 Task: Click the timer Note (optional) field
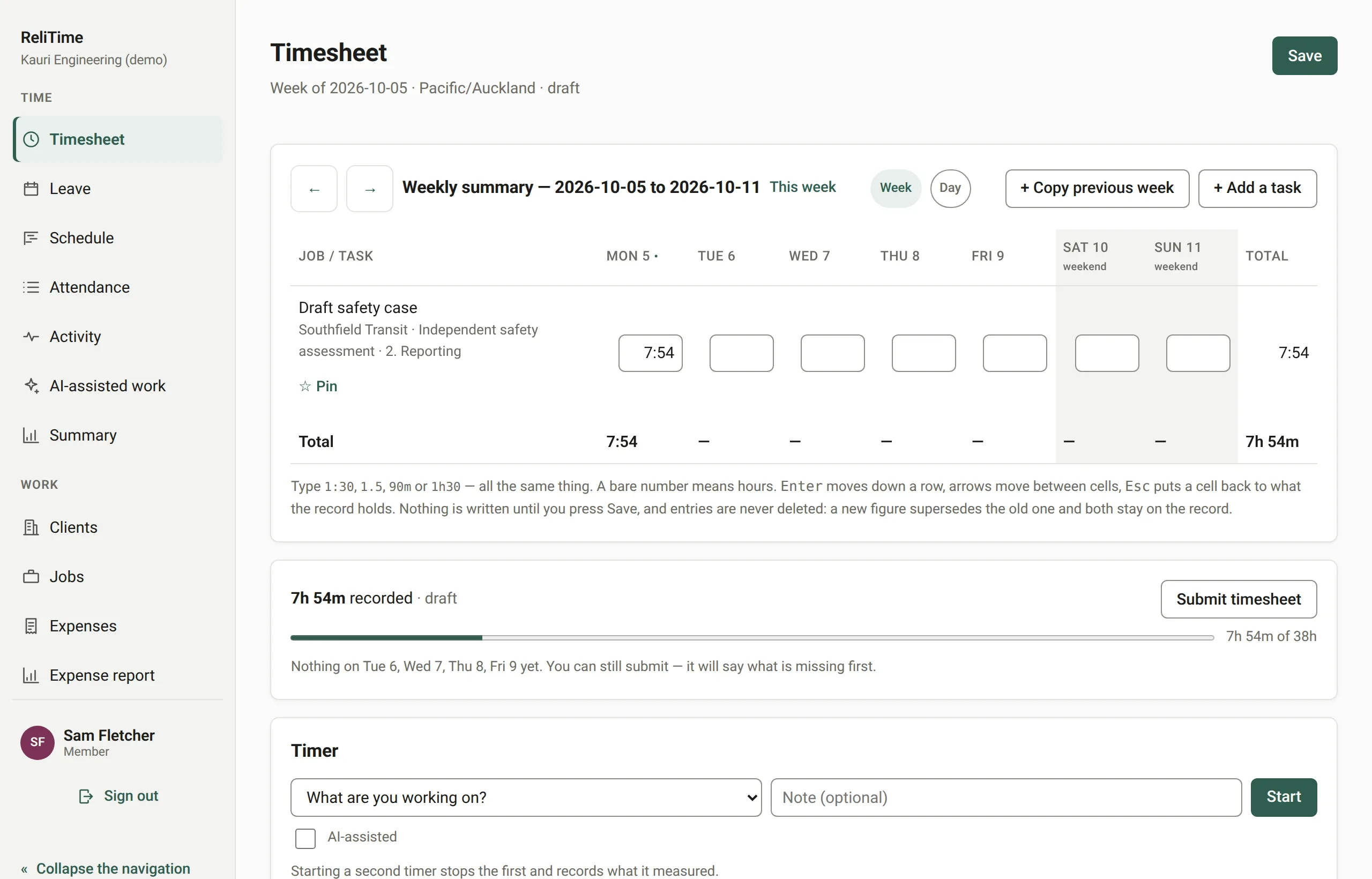coord(1006,798)
